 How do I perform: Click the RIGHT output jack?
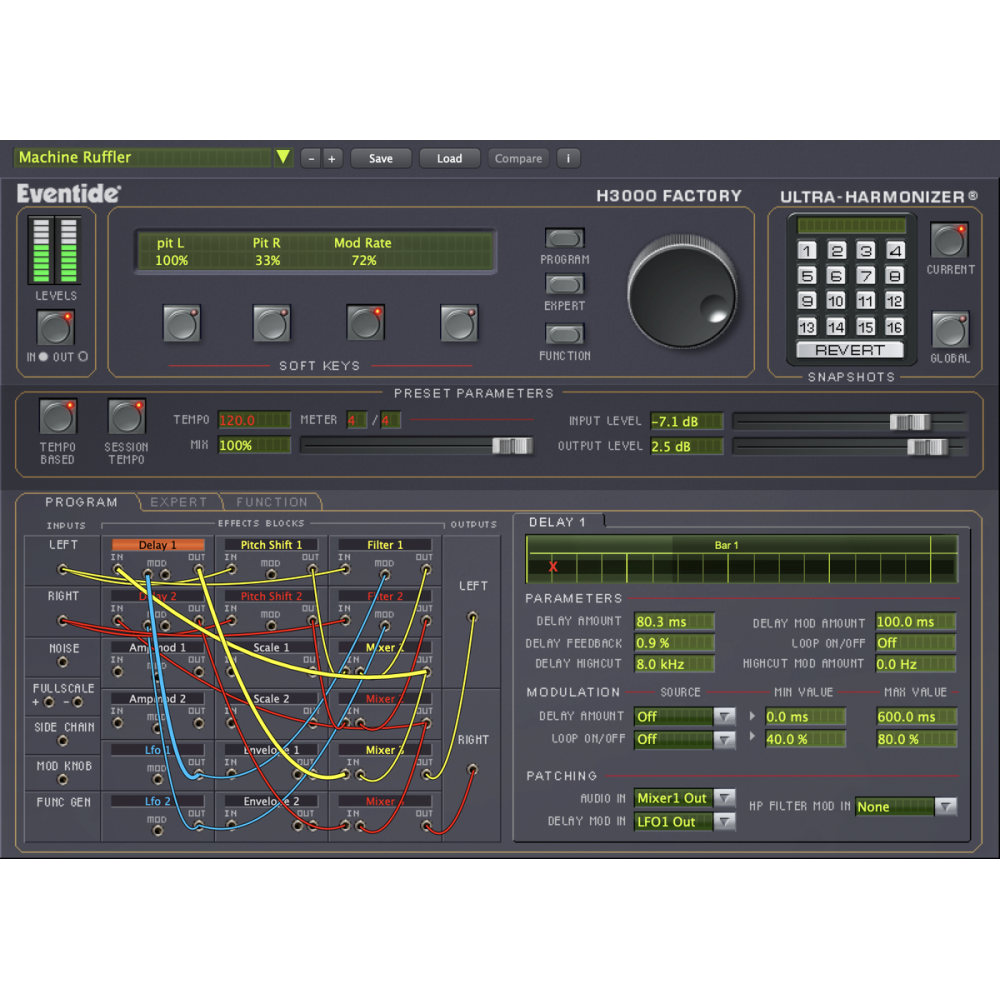471,770
